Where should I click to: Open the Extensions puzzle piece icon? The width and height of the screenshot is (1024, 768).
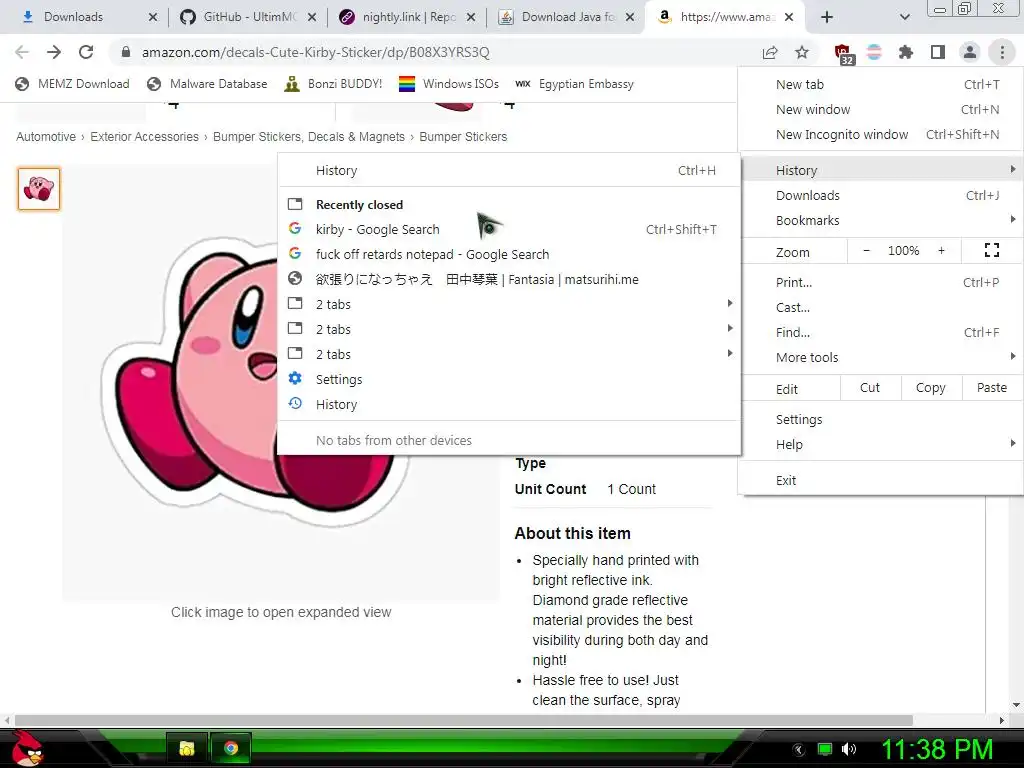[x=906, y=52]
